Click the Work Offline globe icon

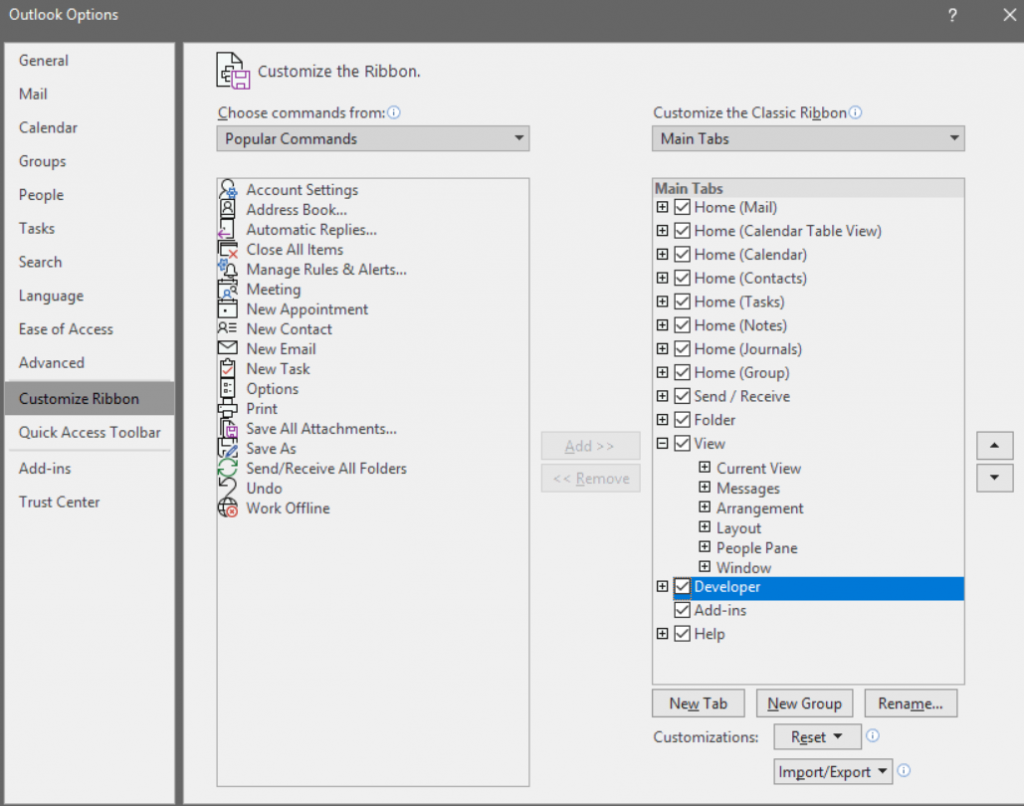coord(227,508)
